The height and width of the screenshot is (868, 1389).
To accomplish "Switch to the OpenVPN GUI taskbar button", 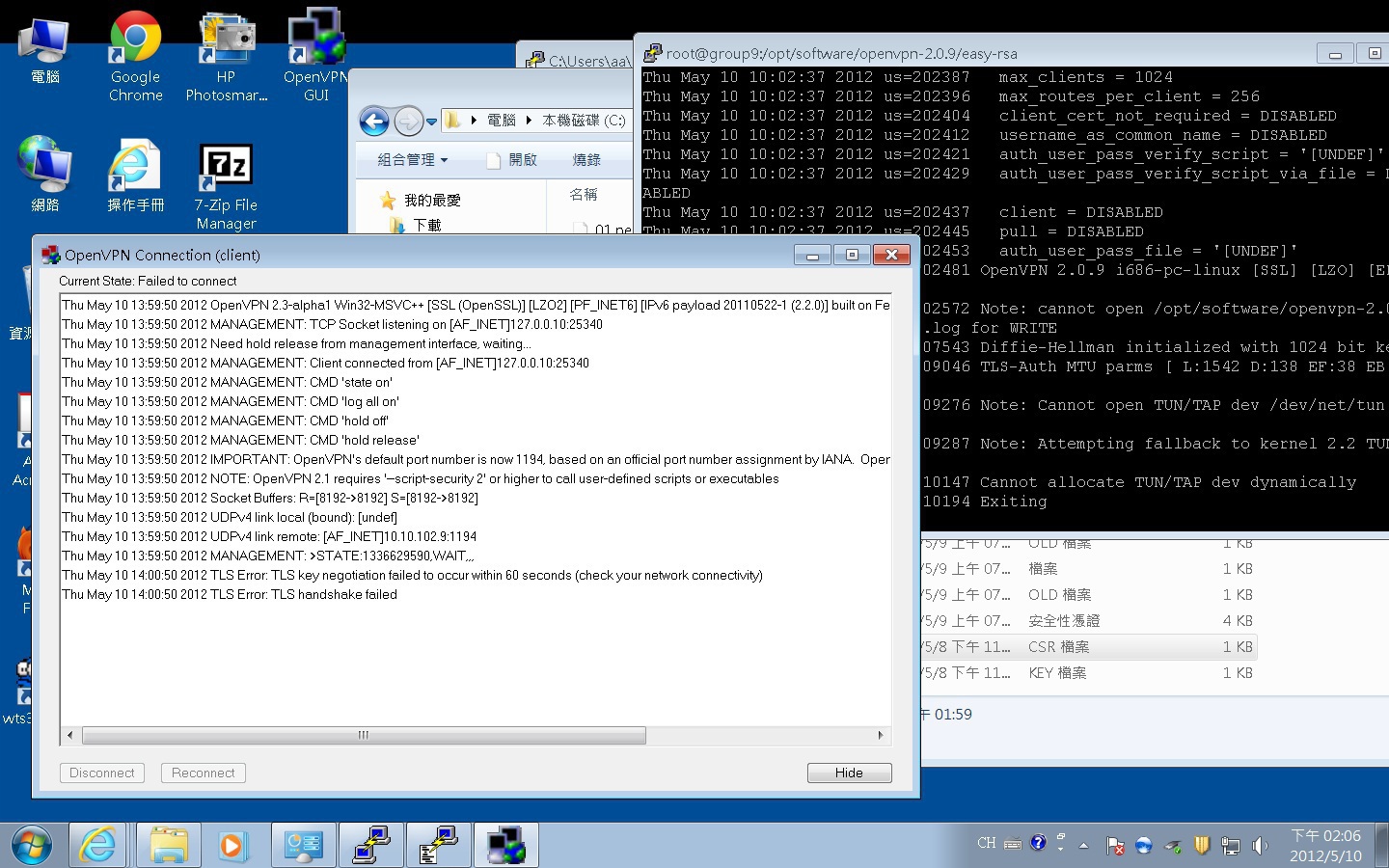I will click(x=506, y=846).
